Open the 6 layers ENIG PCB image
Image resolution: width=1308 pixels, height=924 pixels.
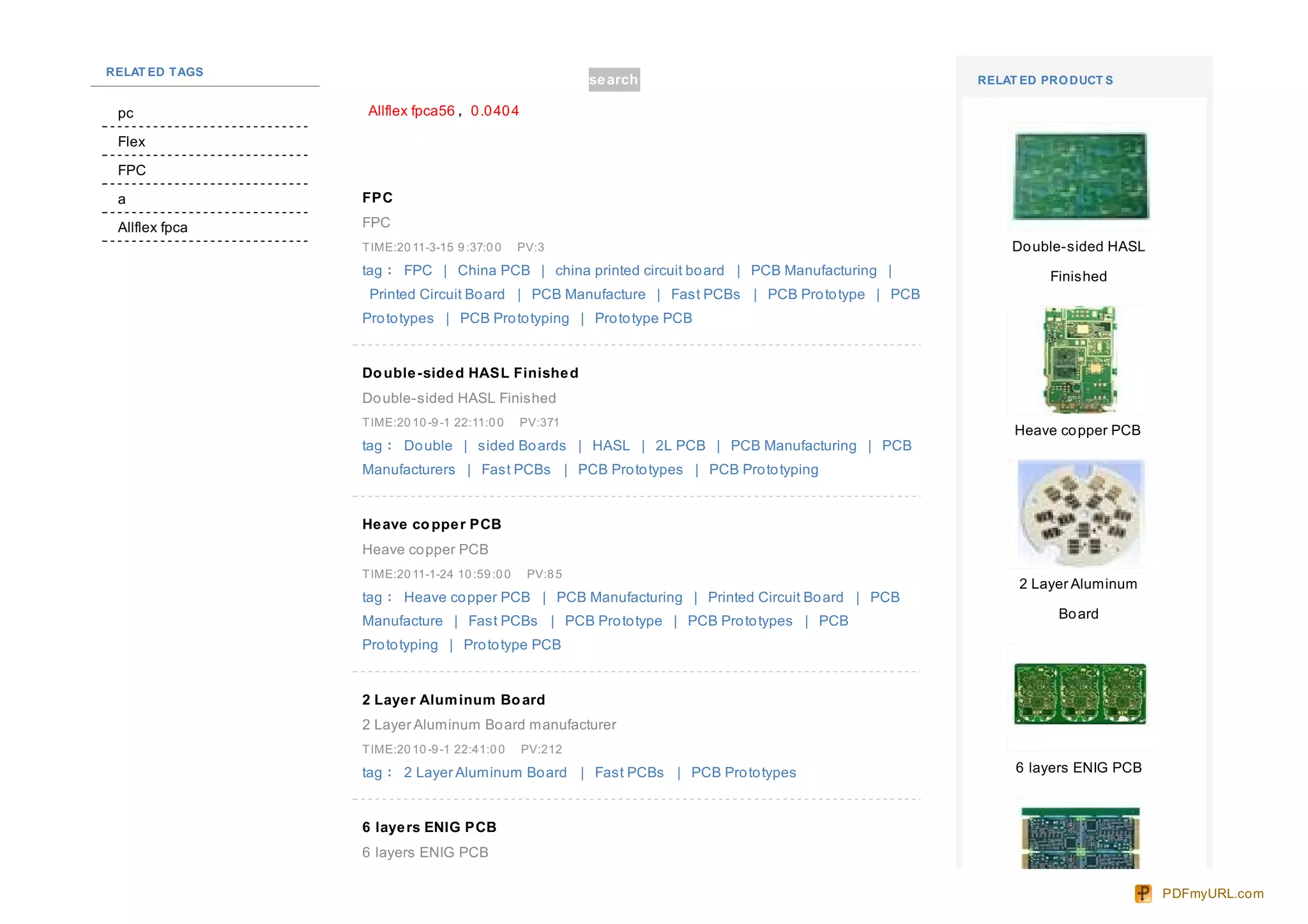pyautogui.click(x=1079, y=694)
